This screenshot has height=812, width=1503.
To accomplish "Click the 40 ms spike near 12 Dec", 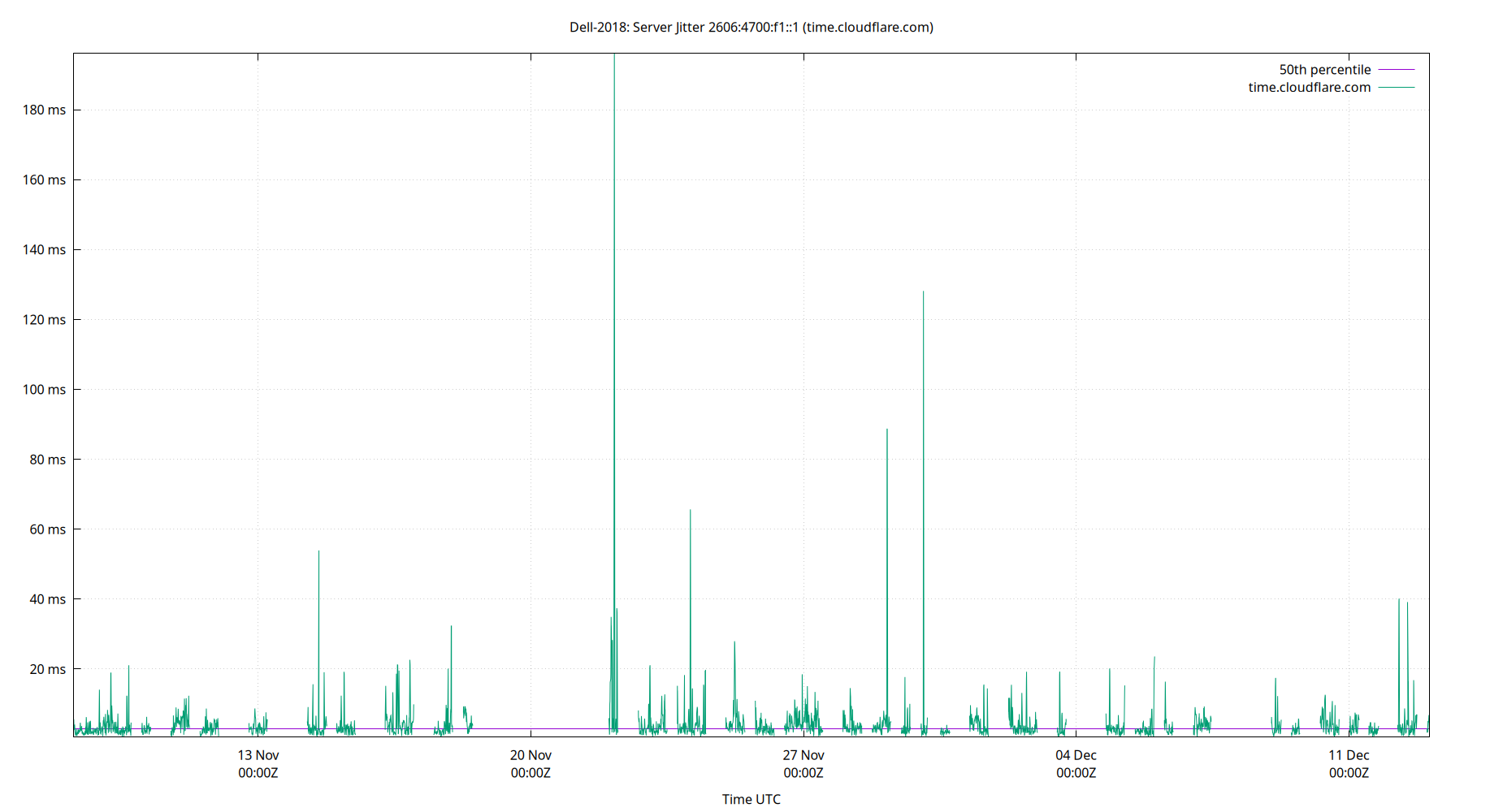I will pyautogui.click(x=1399, y=601).
